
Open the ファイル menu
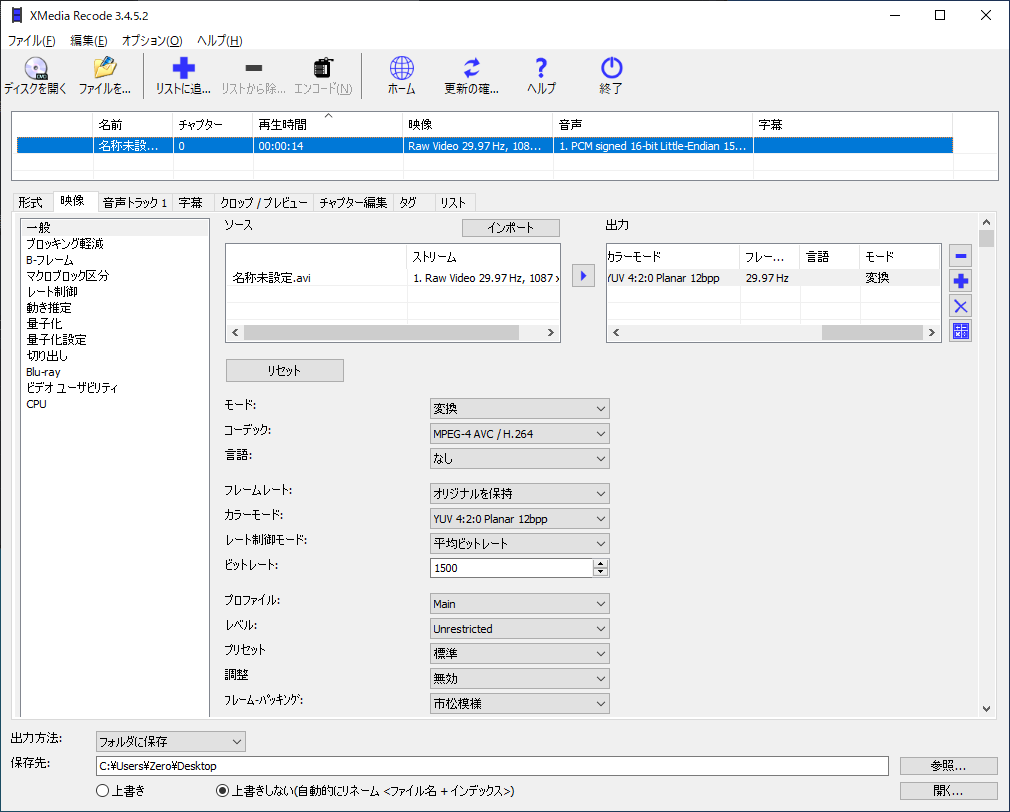[x=31, y=41]
